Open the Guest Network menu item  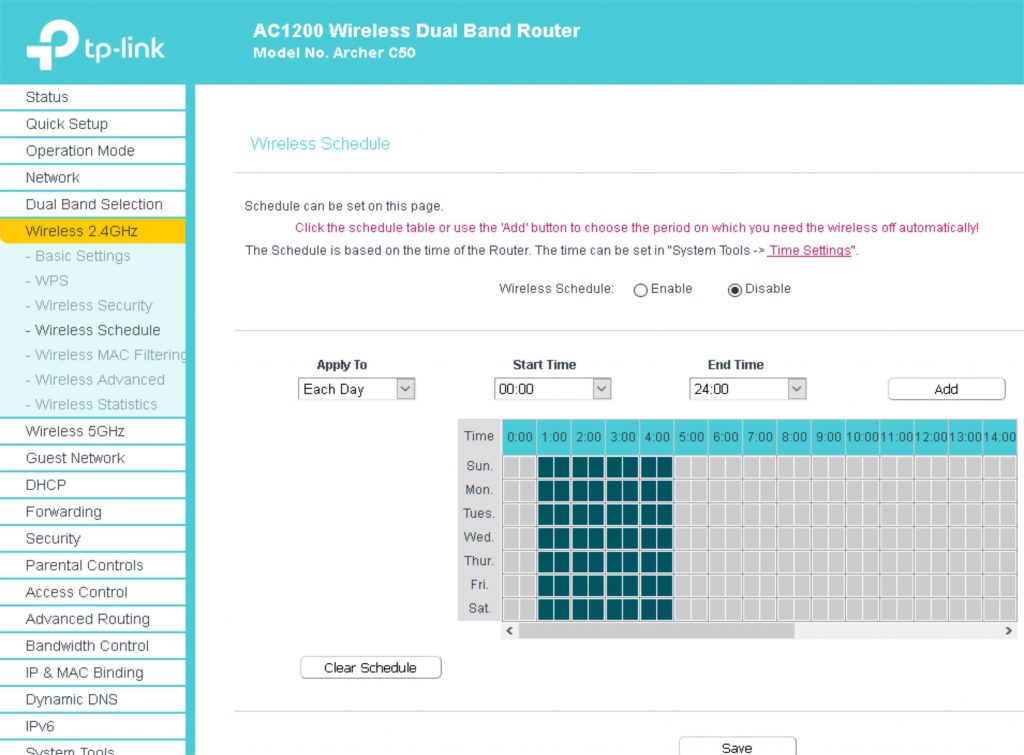click(93, 458)
